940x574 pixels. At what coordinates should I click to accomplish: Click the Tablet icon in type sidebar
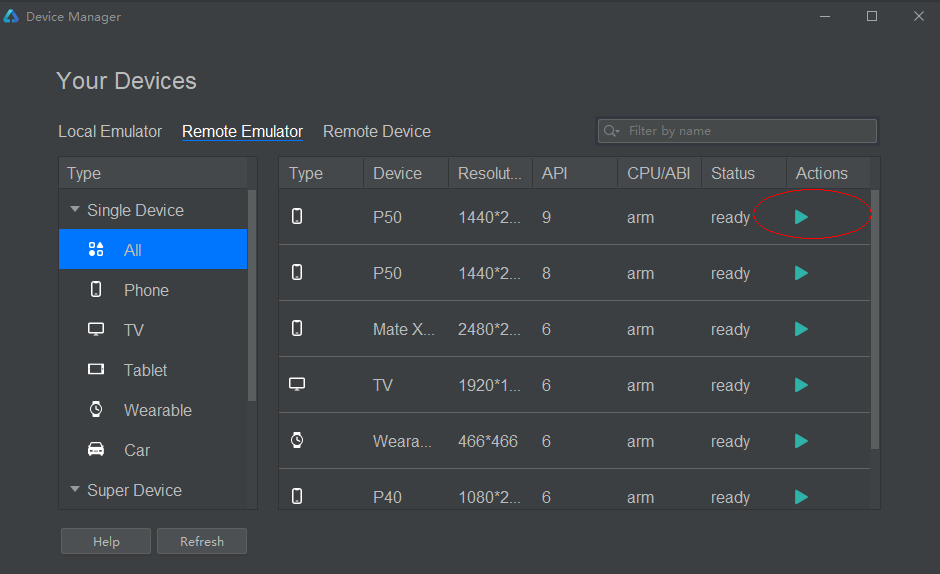[96, 369]
